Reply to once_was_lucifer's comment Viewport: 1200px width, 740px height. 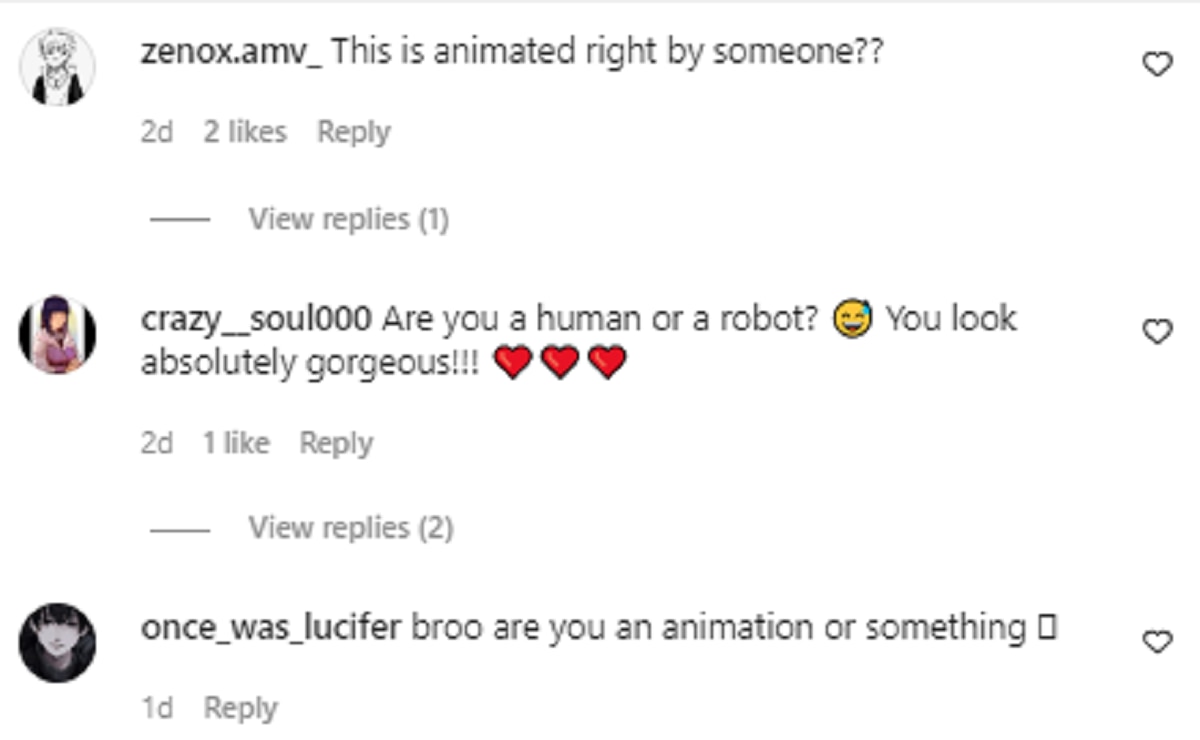pos(240,709)
